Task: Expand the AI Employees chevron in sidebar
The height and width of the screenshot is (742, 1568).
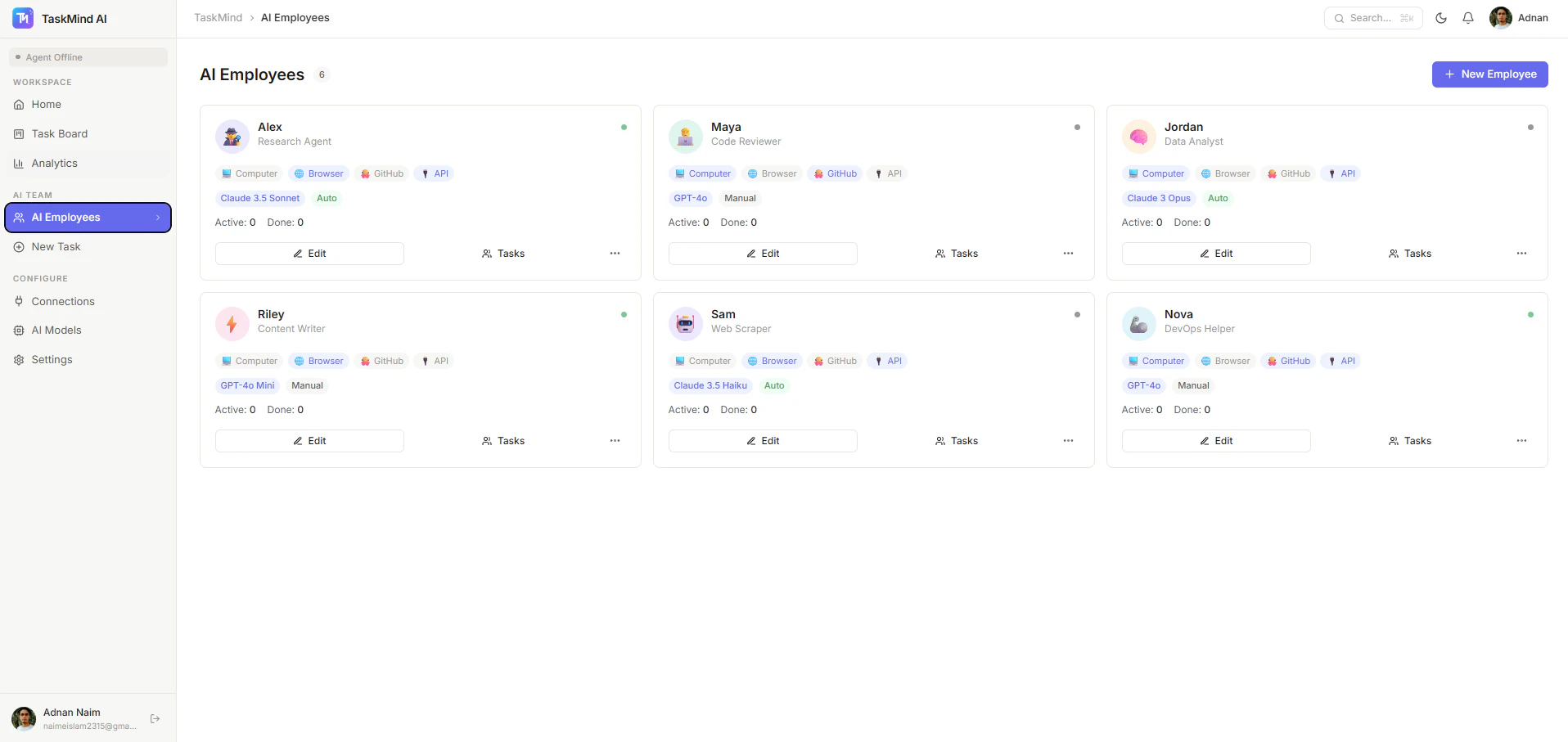Action: (x=158, y=218)
